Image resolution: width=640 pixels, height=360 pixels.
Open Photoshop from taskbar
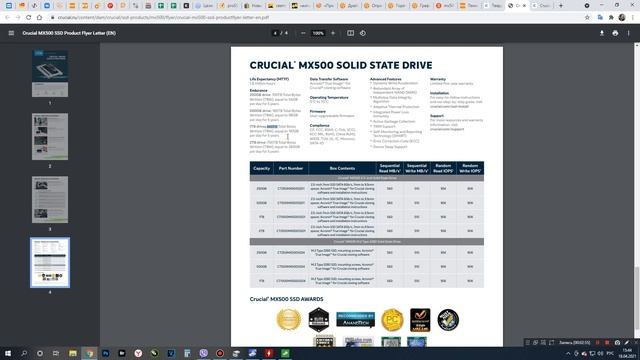click(106, 353)
